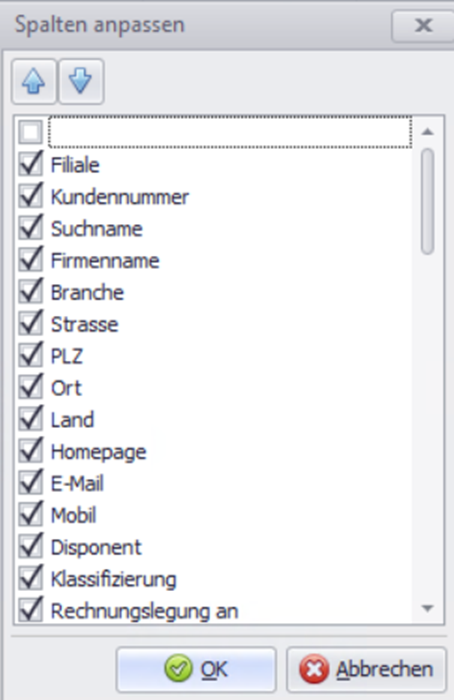Select the Strasse list entry
This screenshot has height=700, width=454.
click(84, 324)
